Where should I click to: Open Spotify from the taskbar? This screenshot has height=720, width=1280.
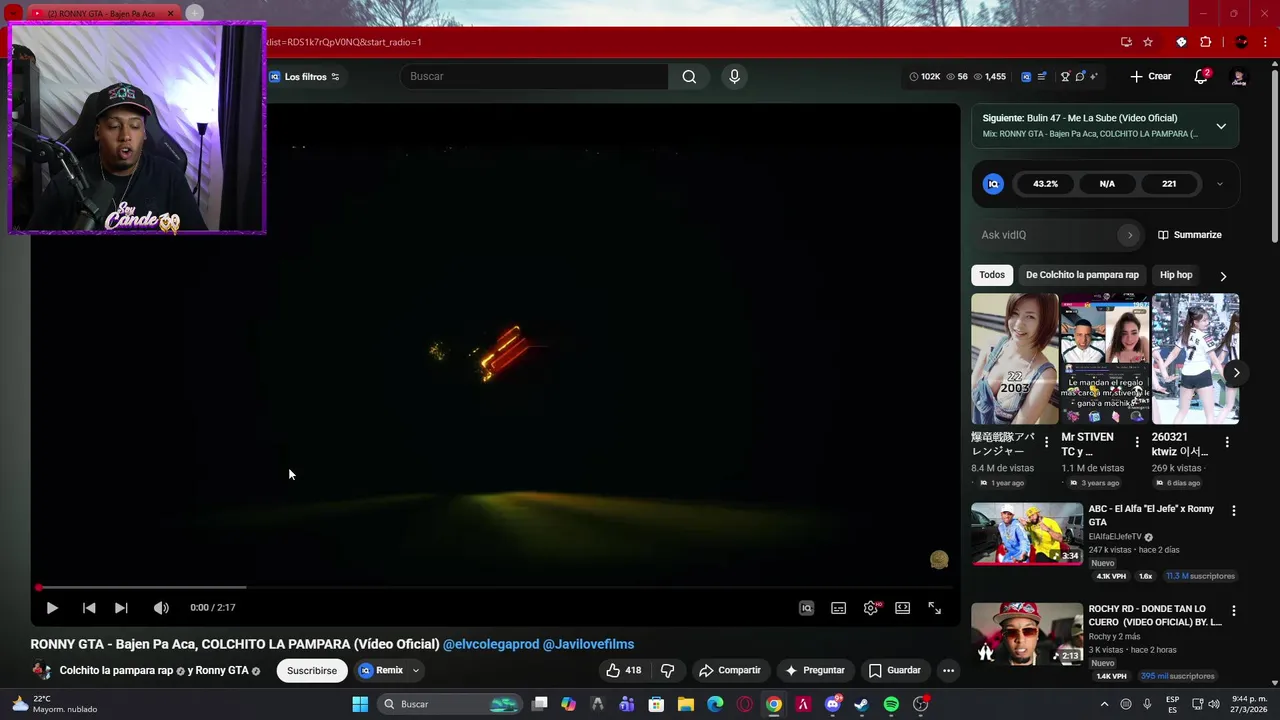[x=891, y=704]
